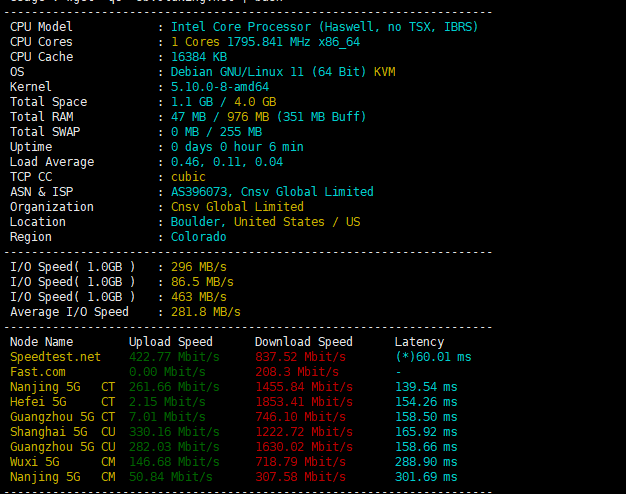Click the download speed 307.58 Mbit/s
Viewport: 626px width, 494px height.
(300, 477)
